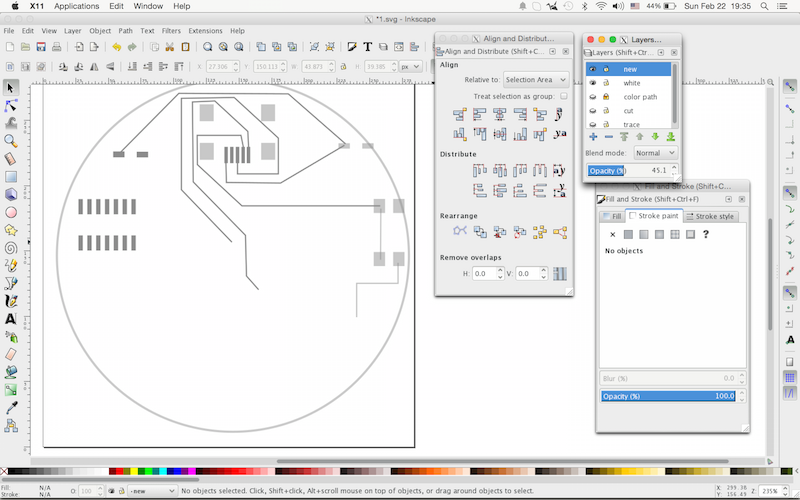Open the Path menu
The width and height of the screenshot is (800, 500).
pyautogui.click(x=126, y=31)
